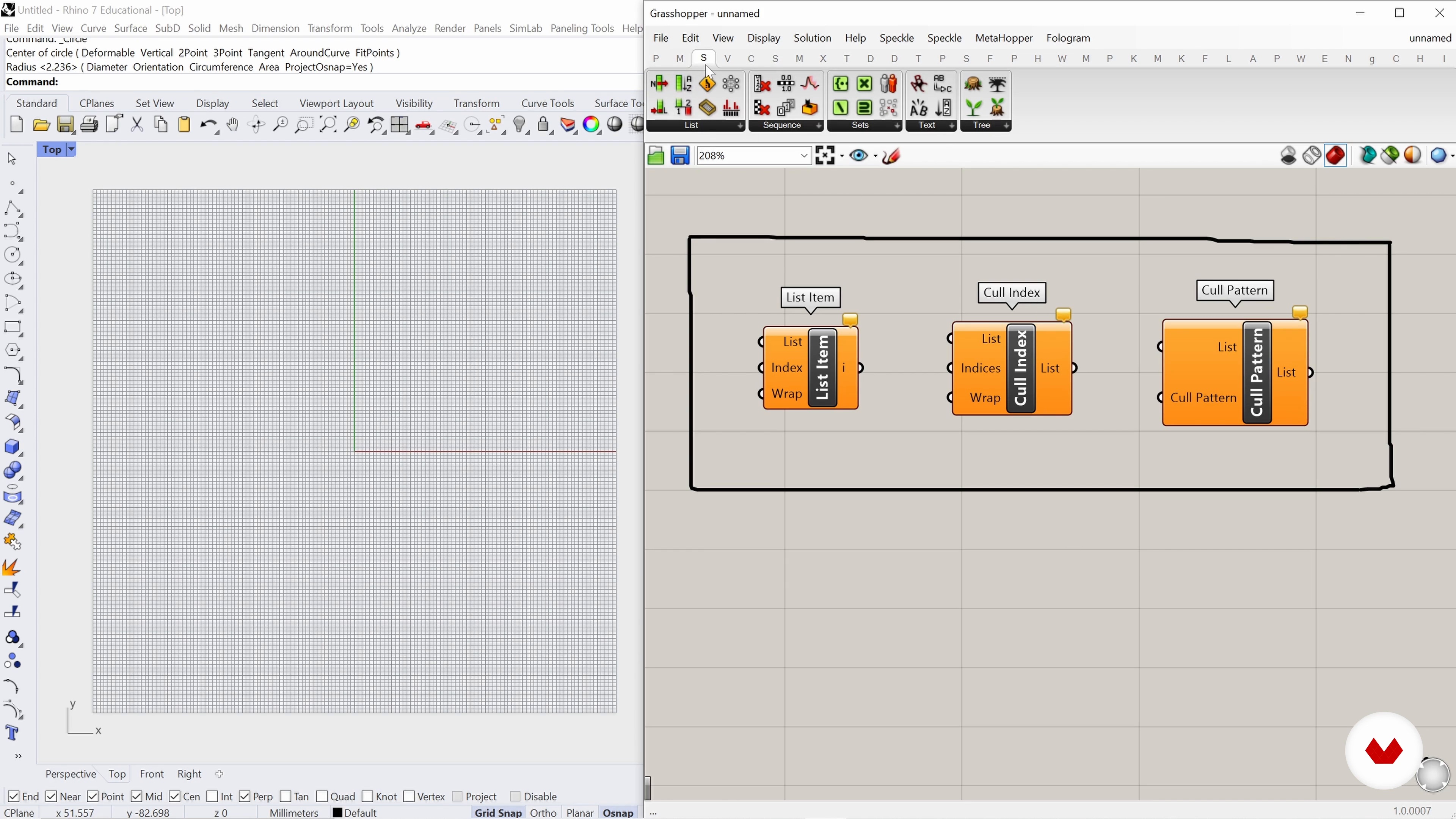Select the Rhino Box solid tool
This screenshot has height=819, width=1456.
[13, 447]
